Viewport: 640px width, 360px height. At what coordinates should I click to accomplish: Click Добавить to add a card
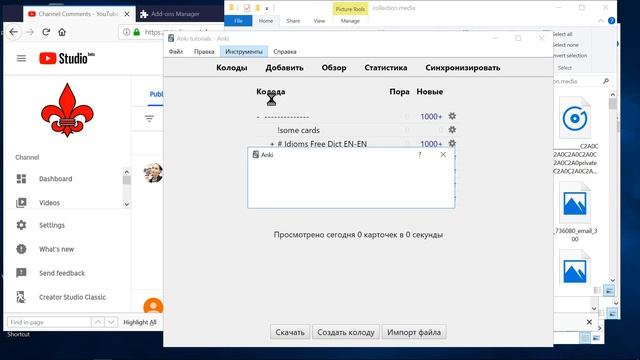[x=284, y=68]
